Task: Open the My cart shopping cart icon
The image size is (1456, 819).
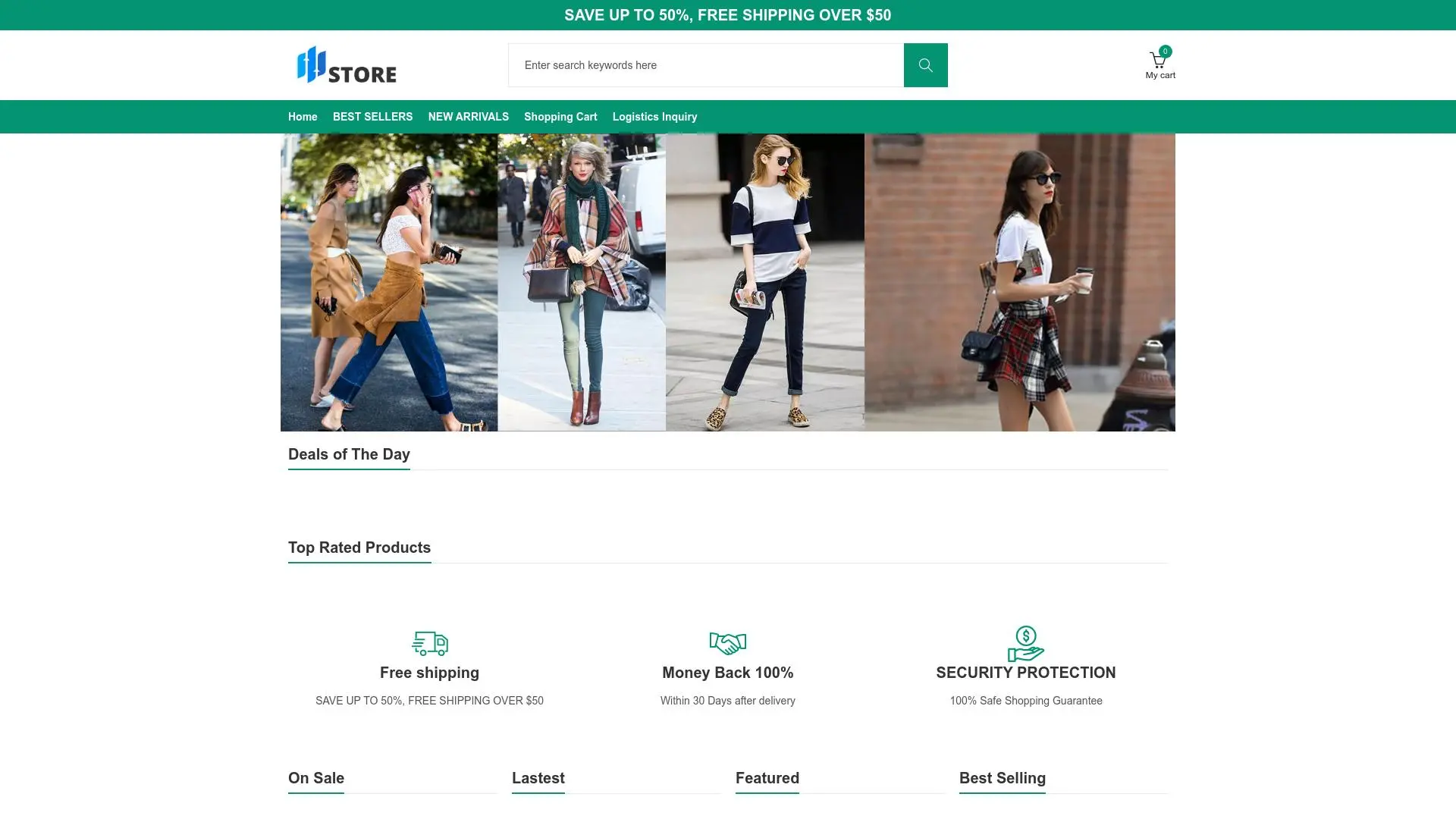Action: [1157, 61]
